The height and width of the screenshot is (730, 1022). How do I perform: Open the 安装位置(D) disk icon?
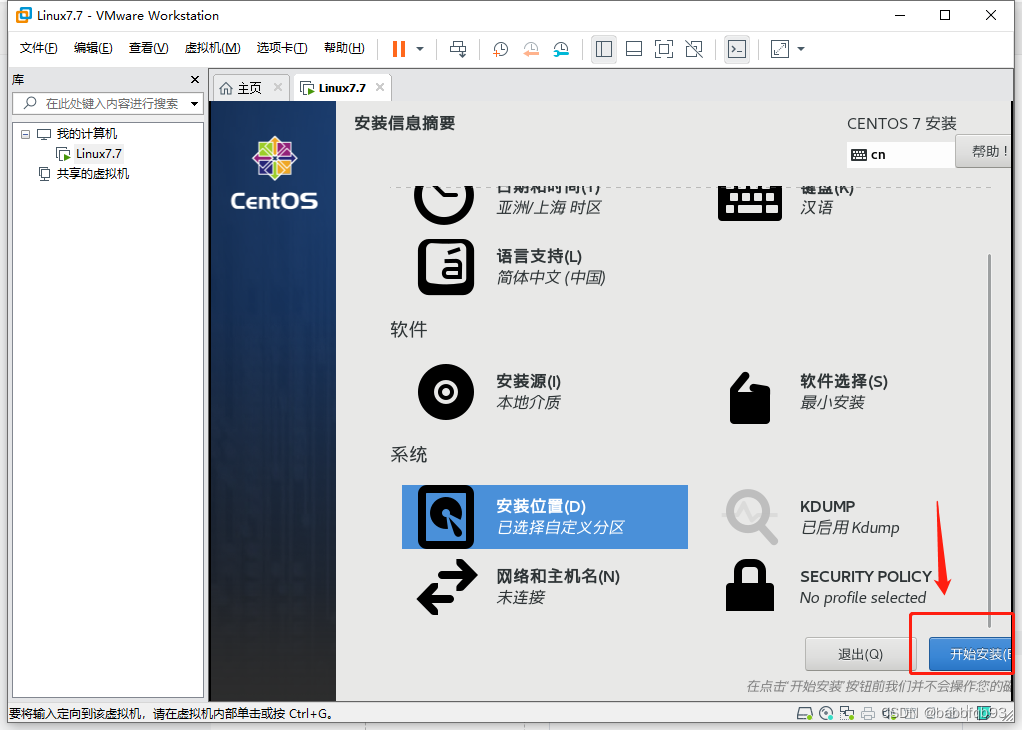click(x=446, y=517)
